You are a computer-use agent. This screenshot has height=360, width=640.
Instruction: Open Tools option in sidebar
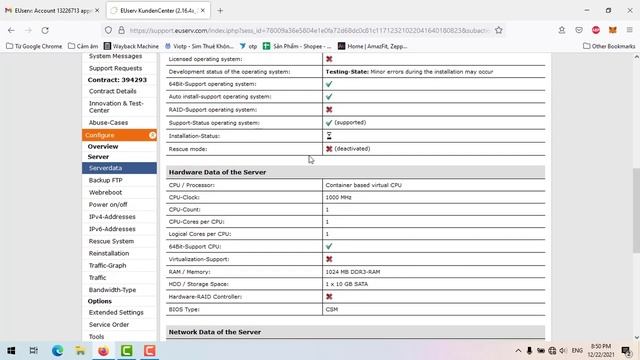tap(96, 337)
